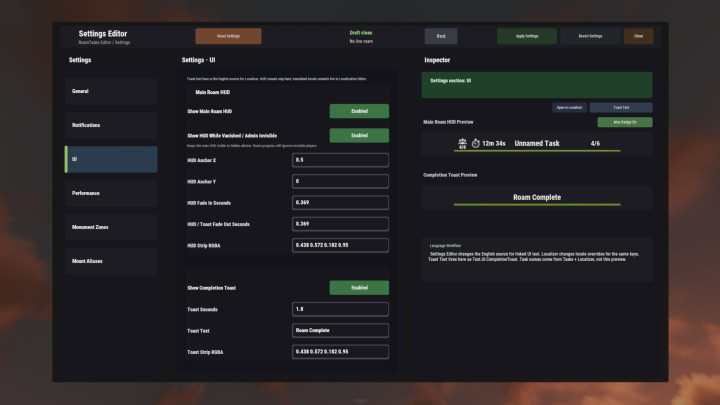Click the 'Inspector' panel heading
The width and height of the screenshot is (720, 405).
[437, 60]
